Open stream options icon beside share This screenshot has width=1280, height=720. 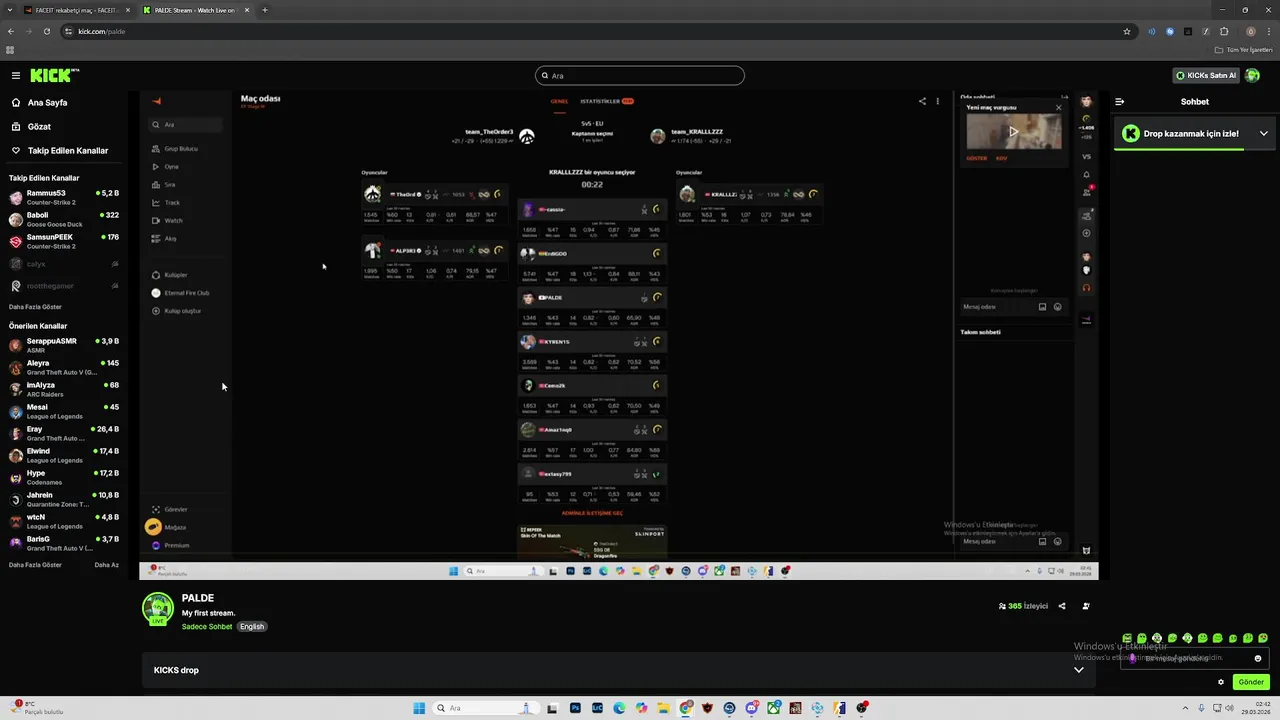1086,606
